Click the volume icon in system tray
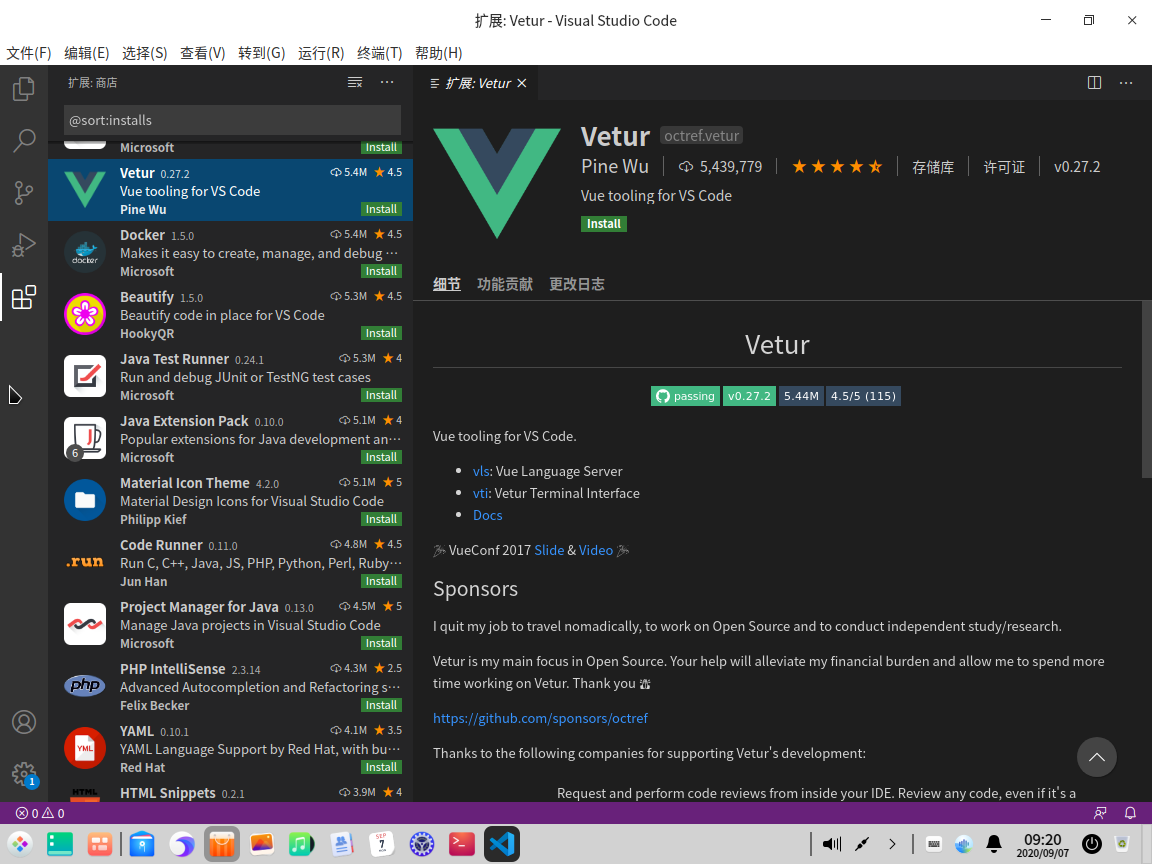 [832, 844]
